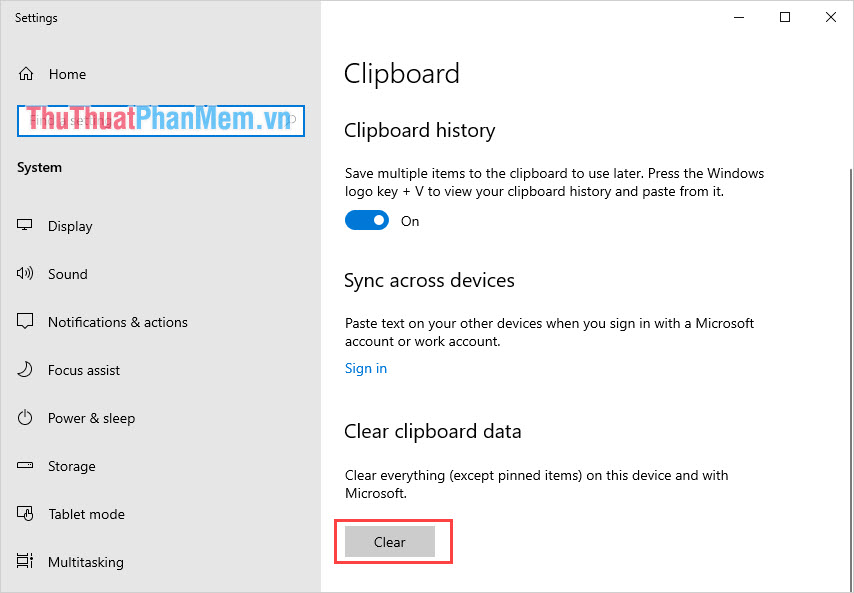Click the Home house icon
This screenshot has height=593, width=854.
24,73
